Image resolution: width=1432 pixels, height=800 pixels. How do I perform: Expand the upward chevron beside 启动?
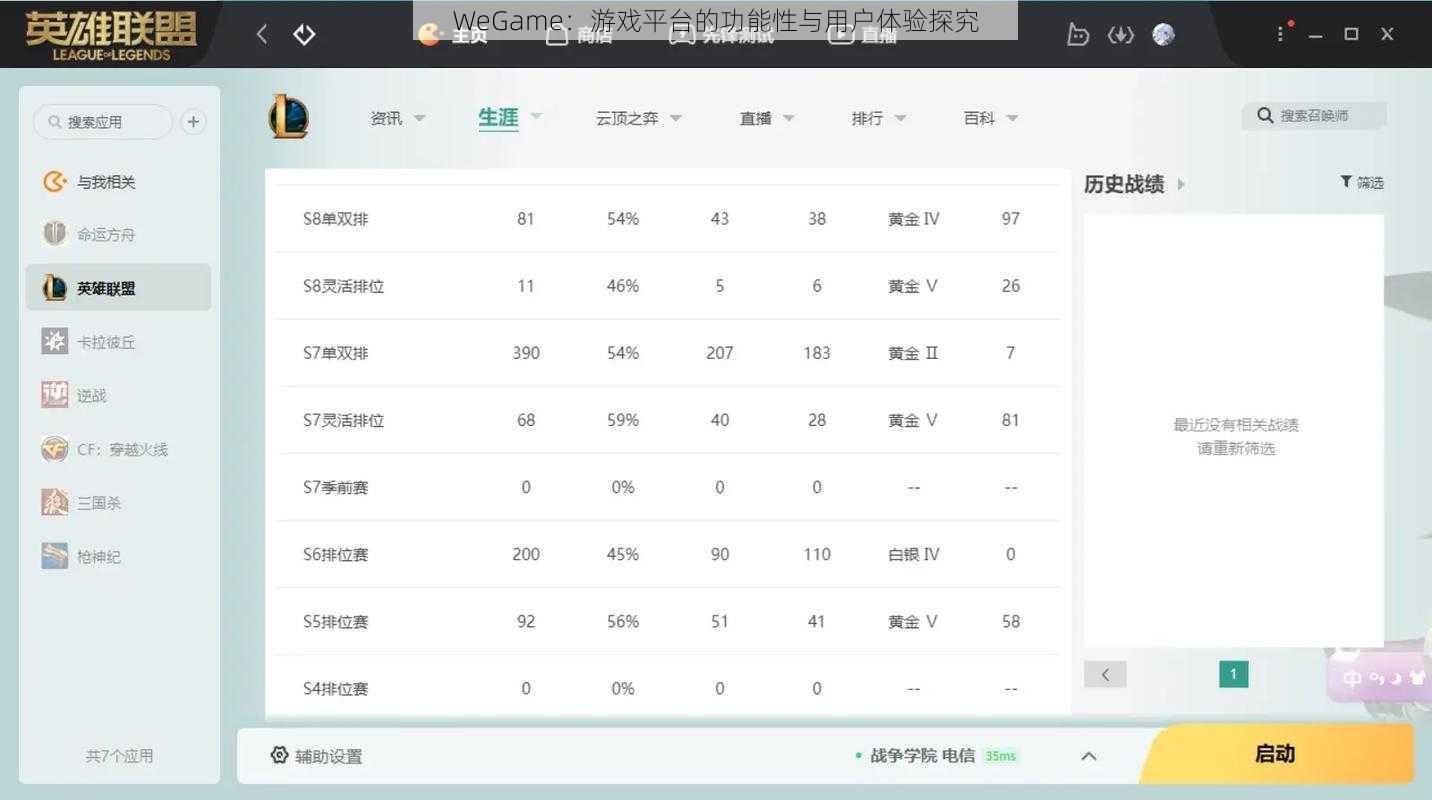click(1089, 756)
